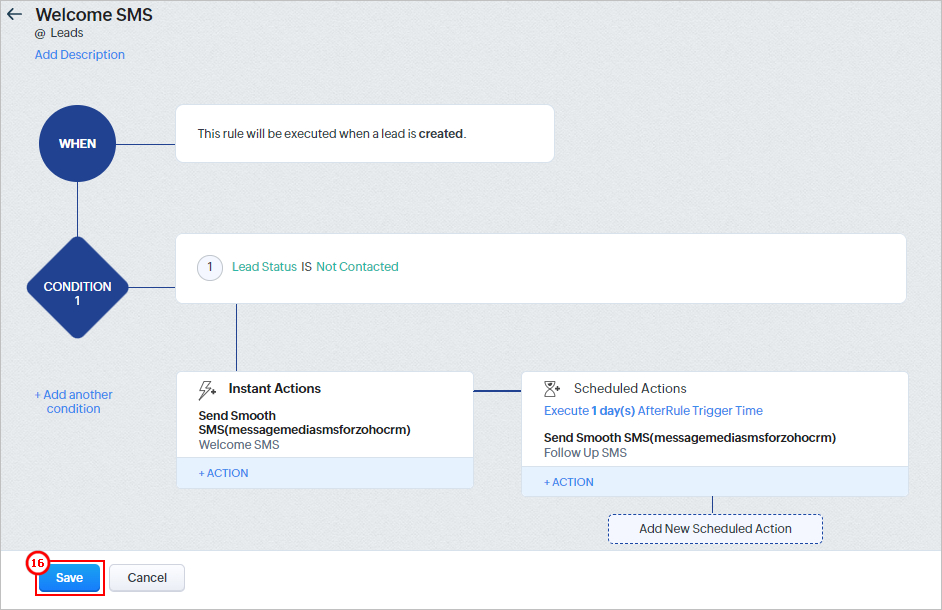Edit the Lead Status criteria field
The height and width of the screenshot is (610, 942).
[264, 267]
